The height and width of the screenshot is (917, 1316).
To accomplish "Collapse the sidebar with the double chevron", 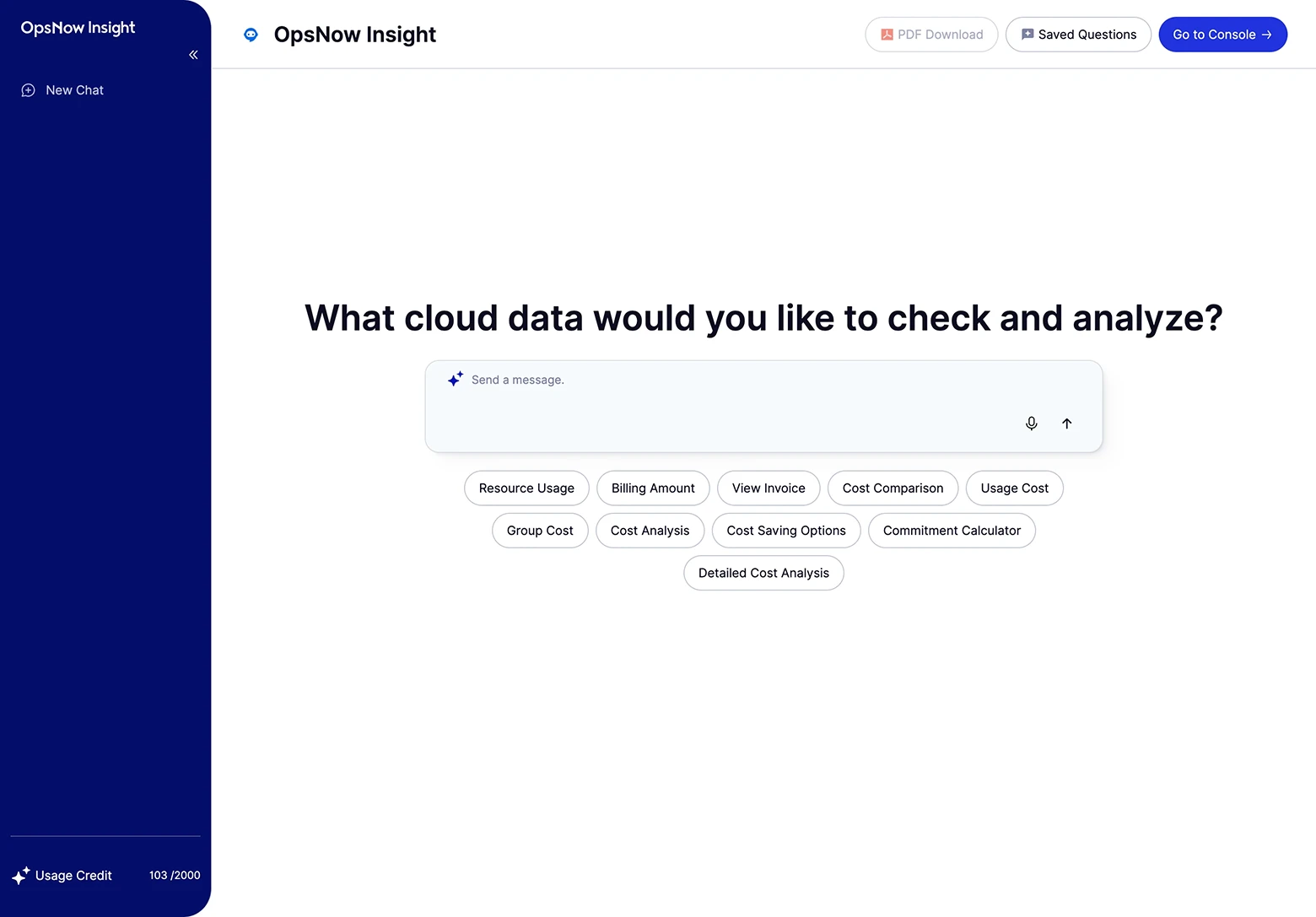I will click(193, 55).
